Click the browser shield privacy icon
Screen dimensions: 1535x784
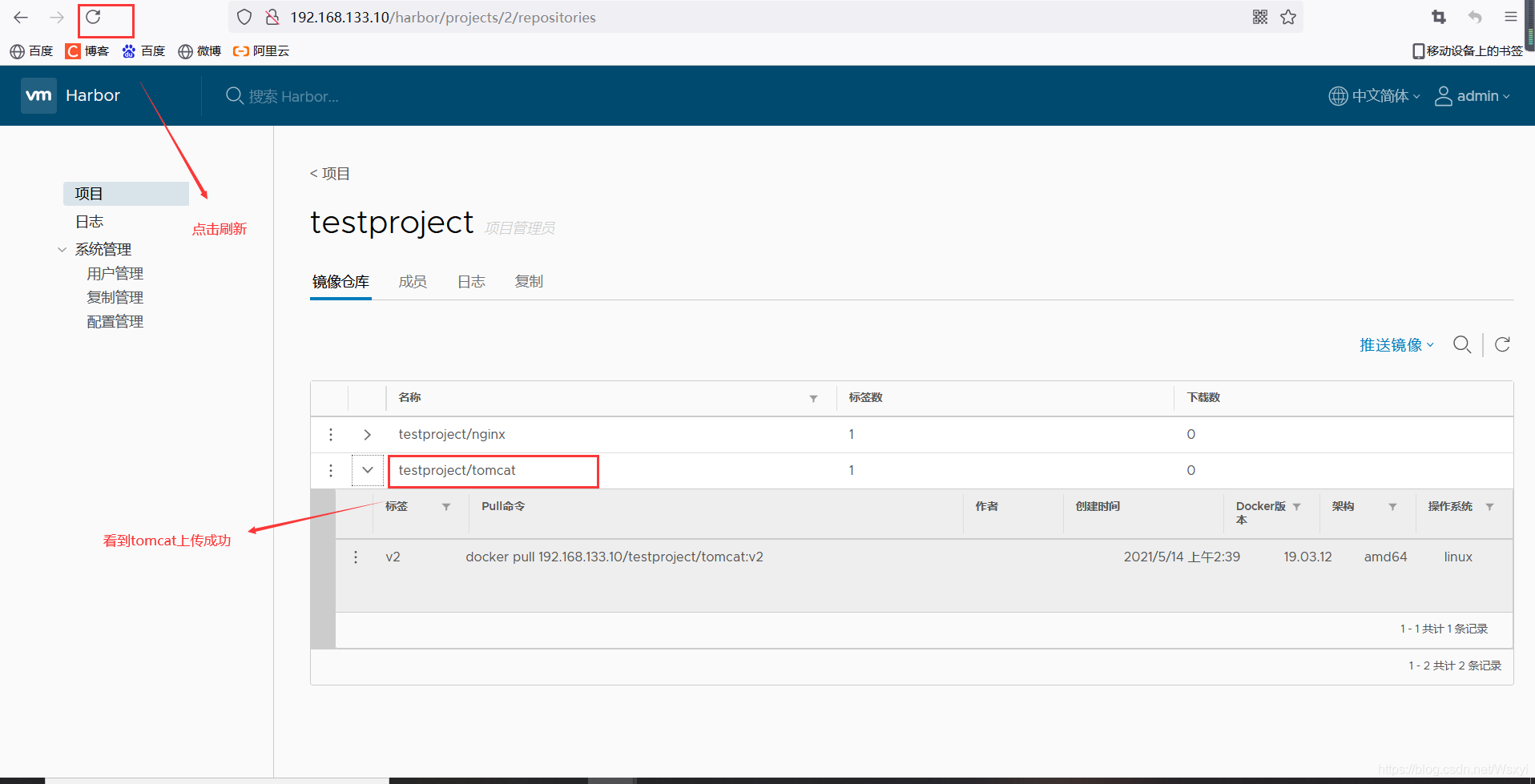[x=244, y=17]
